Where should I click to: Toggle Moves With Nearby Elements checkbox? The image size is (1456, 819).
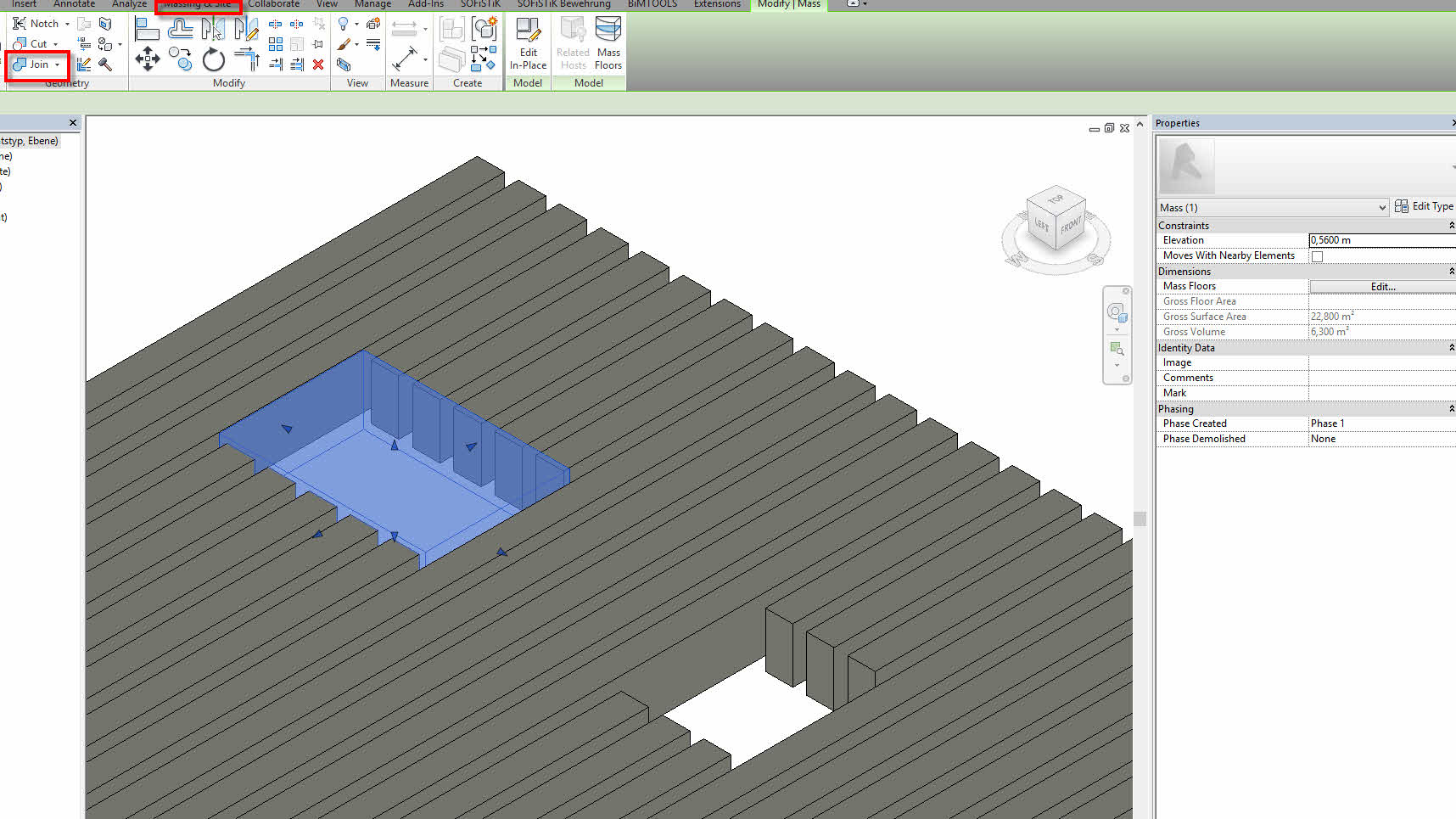click(1317, 256)
